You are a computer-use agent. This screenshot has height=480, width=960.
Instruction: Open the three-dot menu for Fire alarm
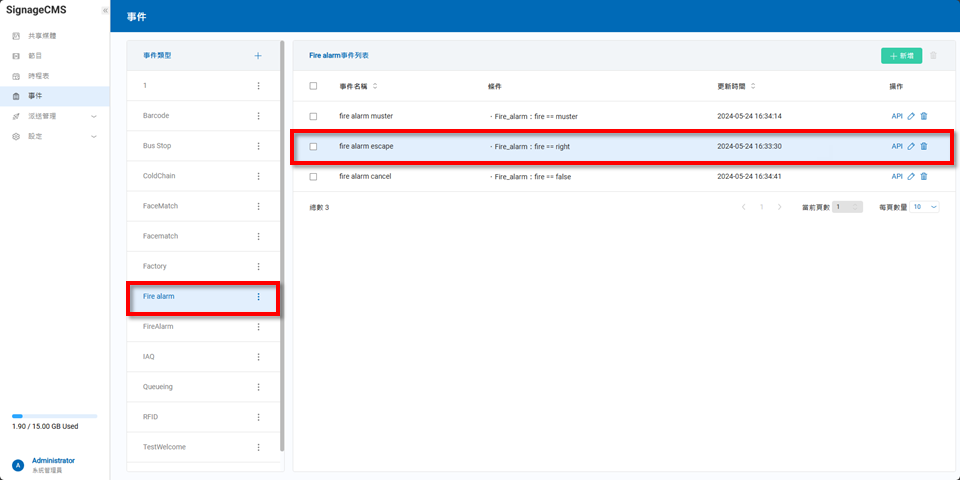(x=258, y=296)
